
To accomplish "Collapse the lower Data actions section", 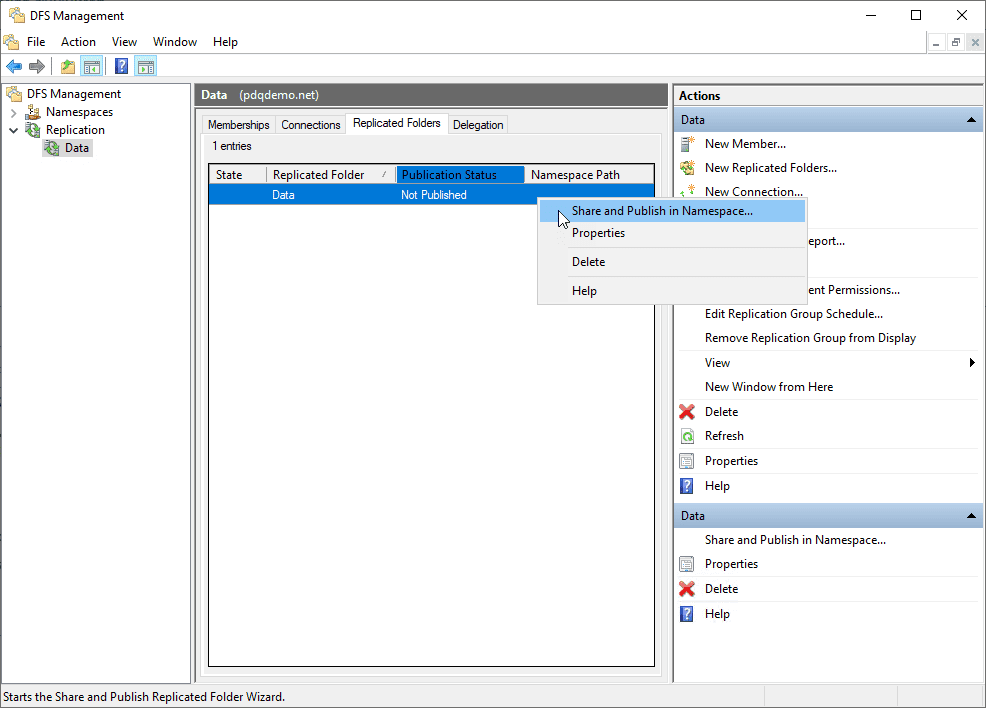I will (x=971, y=516).
